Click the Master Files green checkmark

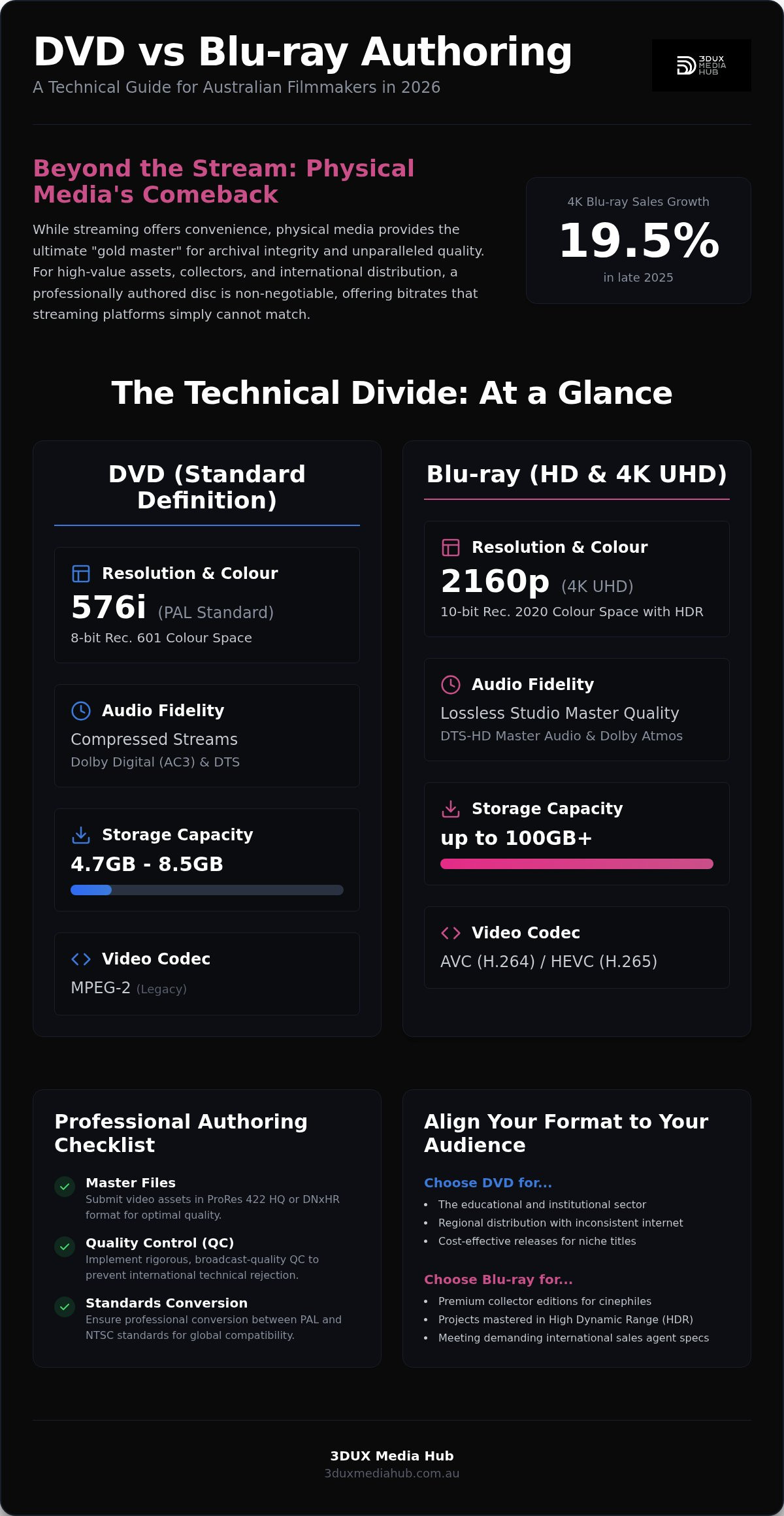point(65,1187)
